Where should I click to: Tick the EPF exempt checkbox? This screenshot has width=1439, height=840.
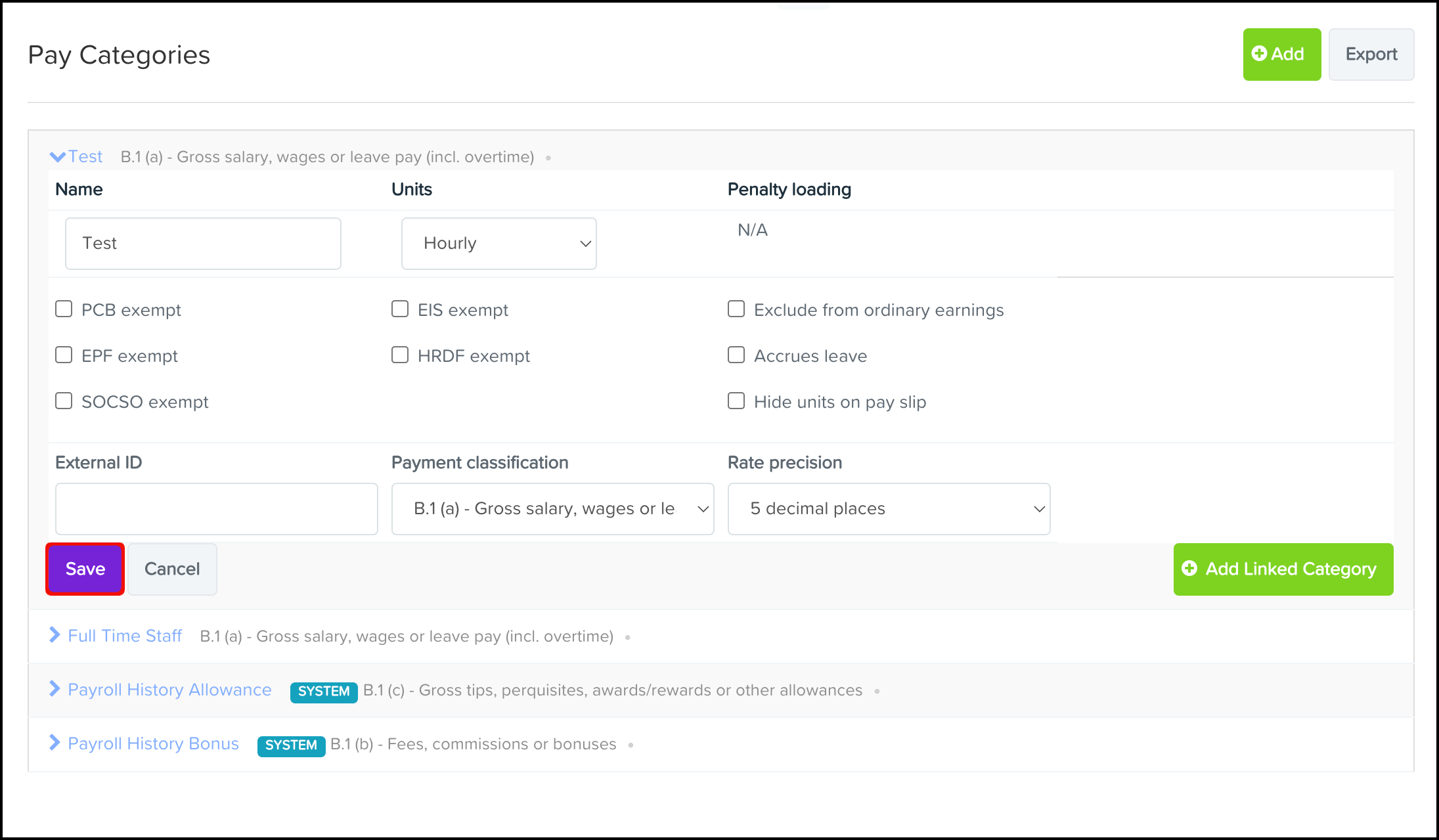tap(64, 355)
